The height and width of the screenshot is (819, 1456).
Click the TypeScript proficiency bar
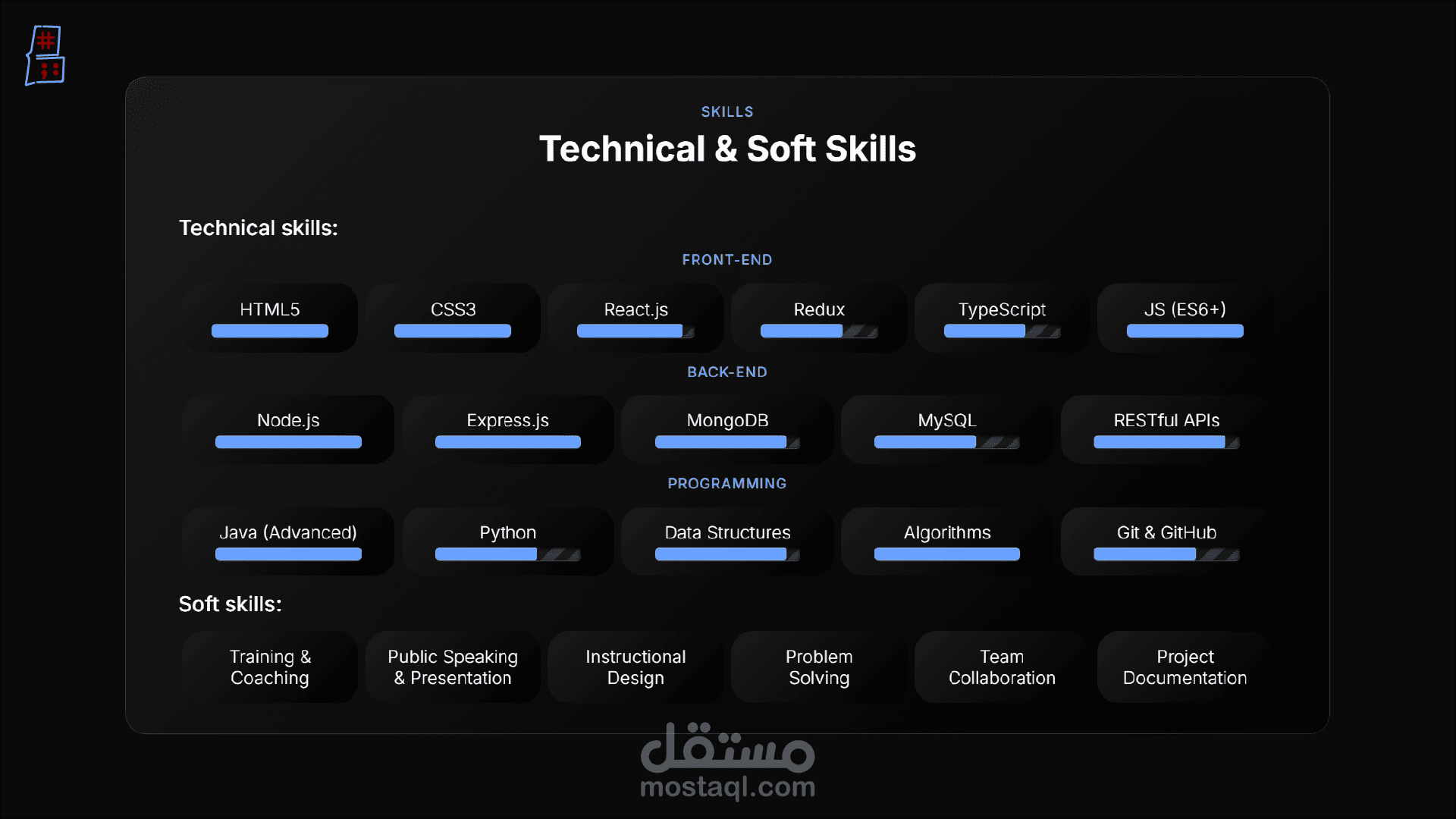[x=1002, y=331]
